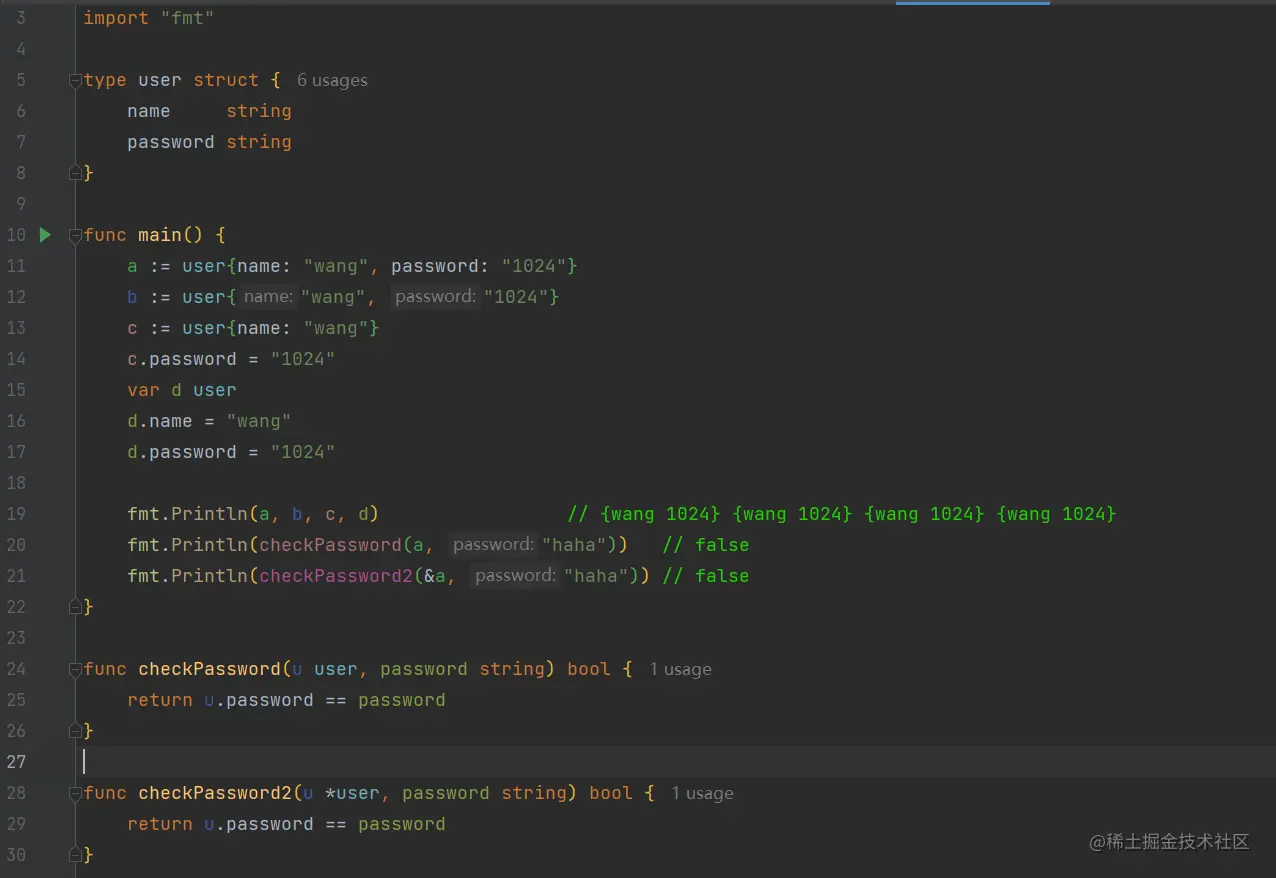Click the checkPassword2 call on line 21
Screen dimensions: 1276x878
[336, 576]
